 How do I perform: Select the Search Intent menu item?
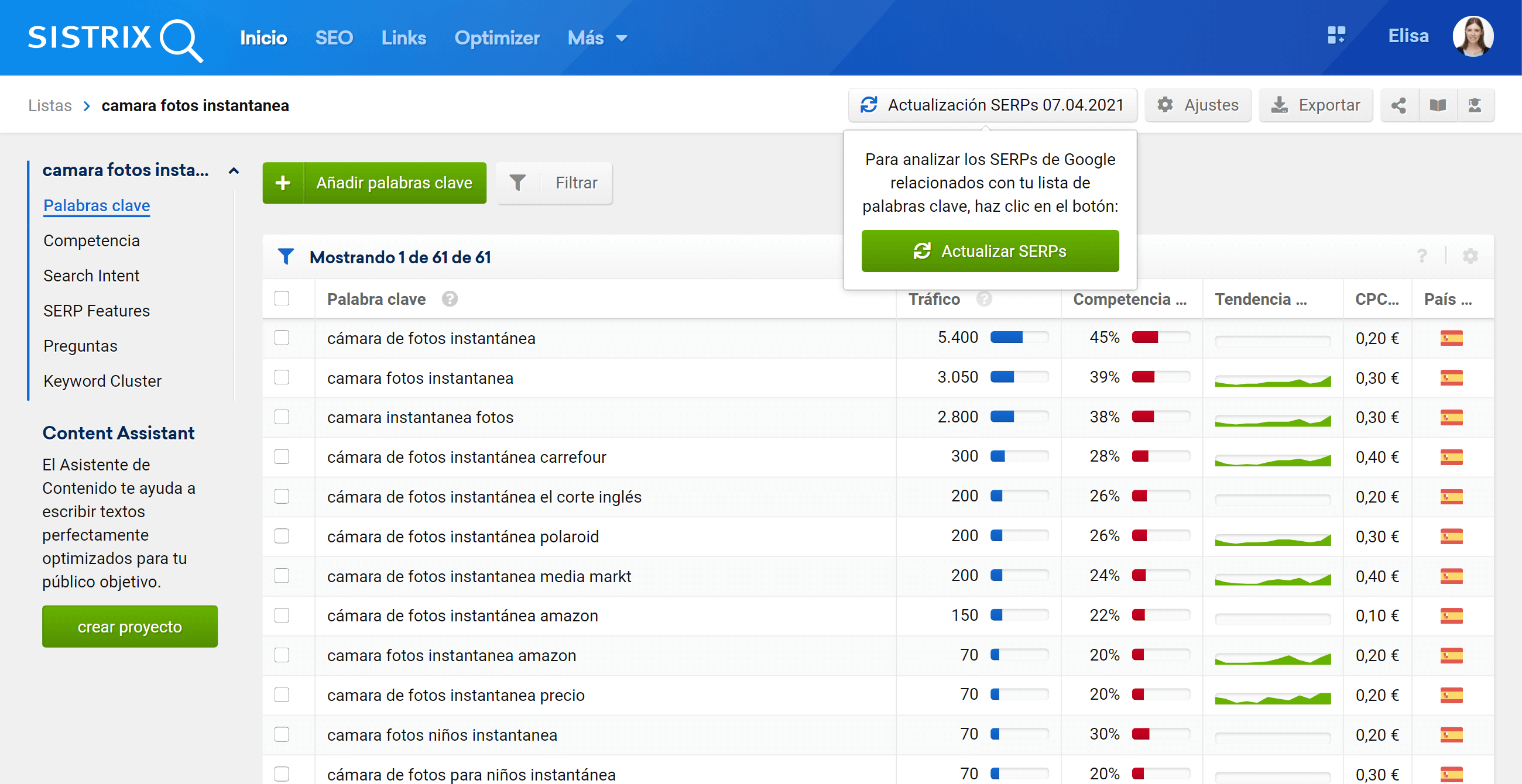click(x=92, y=275)
